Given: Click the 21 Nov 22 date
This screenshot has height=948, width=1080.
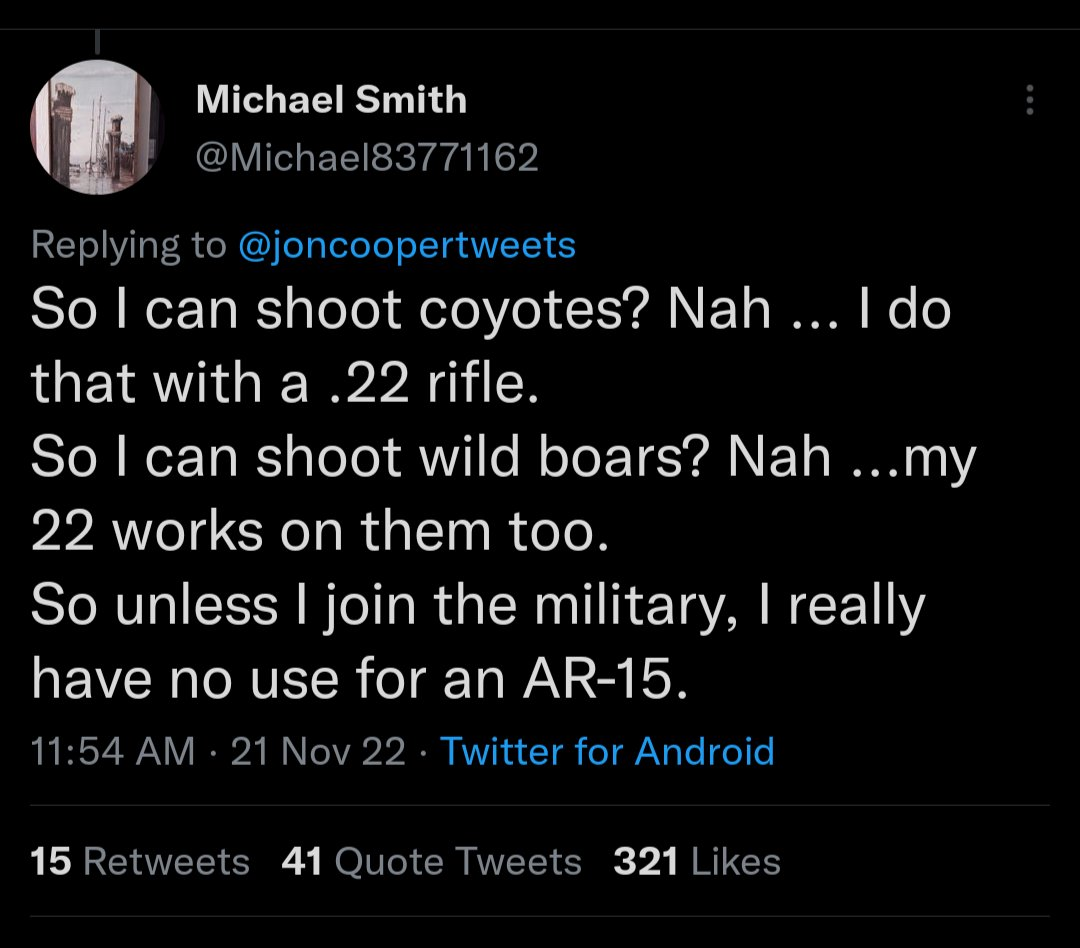Looking at the screenshot, I should 318,751.
